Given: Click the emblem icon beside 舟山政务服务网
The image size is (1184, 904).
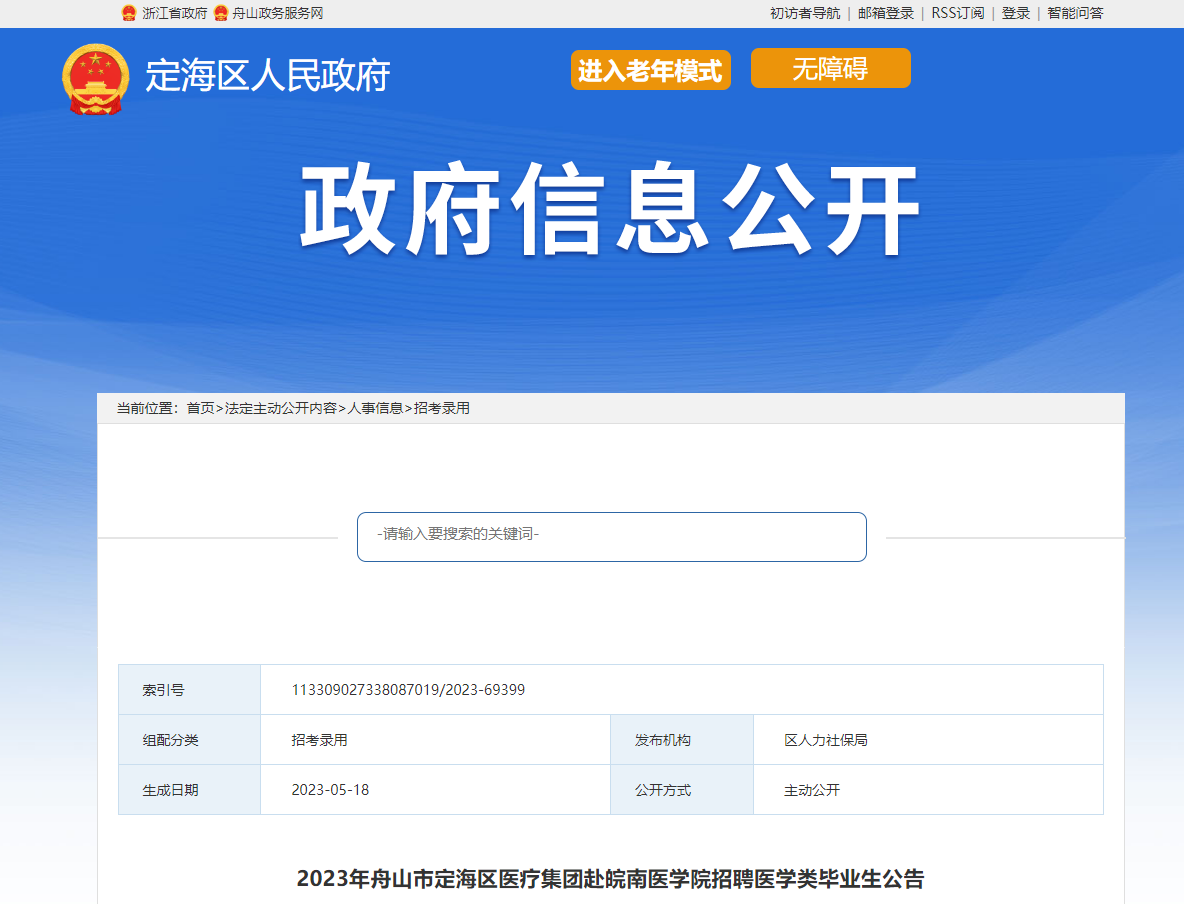Looking at the screenshot, I should tap(220, 13).
